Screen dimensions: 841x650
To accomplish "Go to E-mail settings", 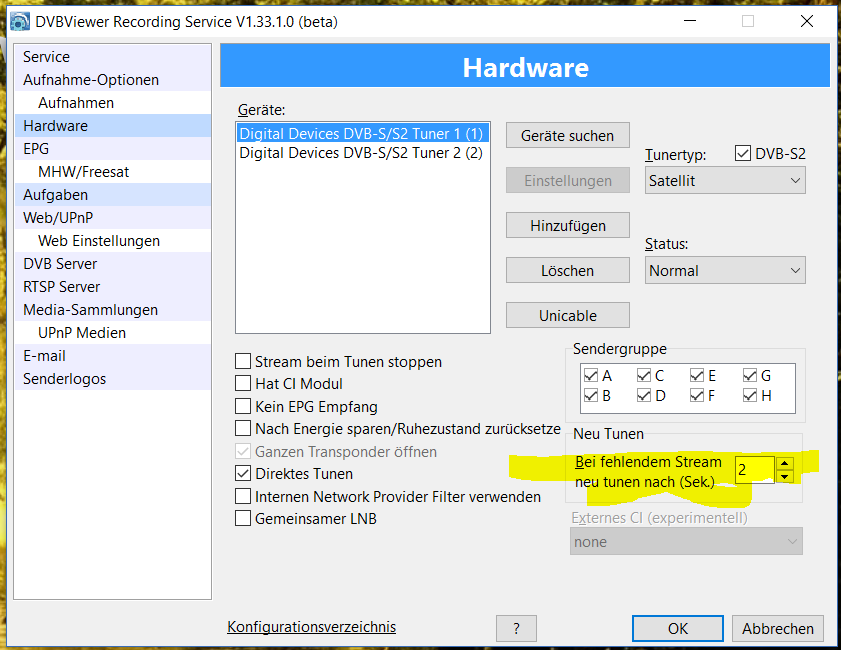I will coord(113,356).
